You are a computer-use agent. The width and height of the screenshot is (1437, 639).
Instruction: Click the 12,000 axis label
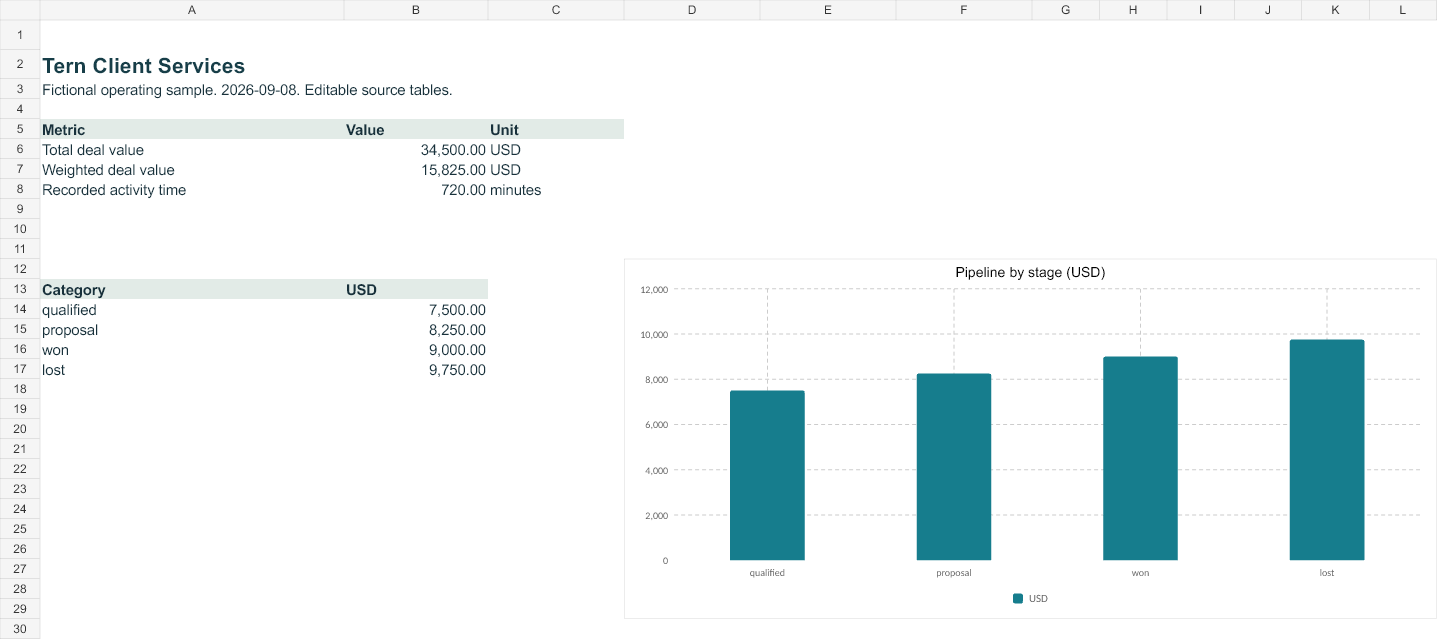click(x=653, y=290)
